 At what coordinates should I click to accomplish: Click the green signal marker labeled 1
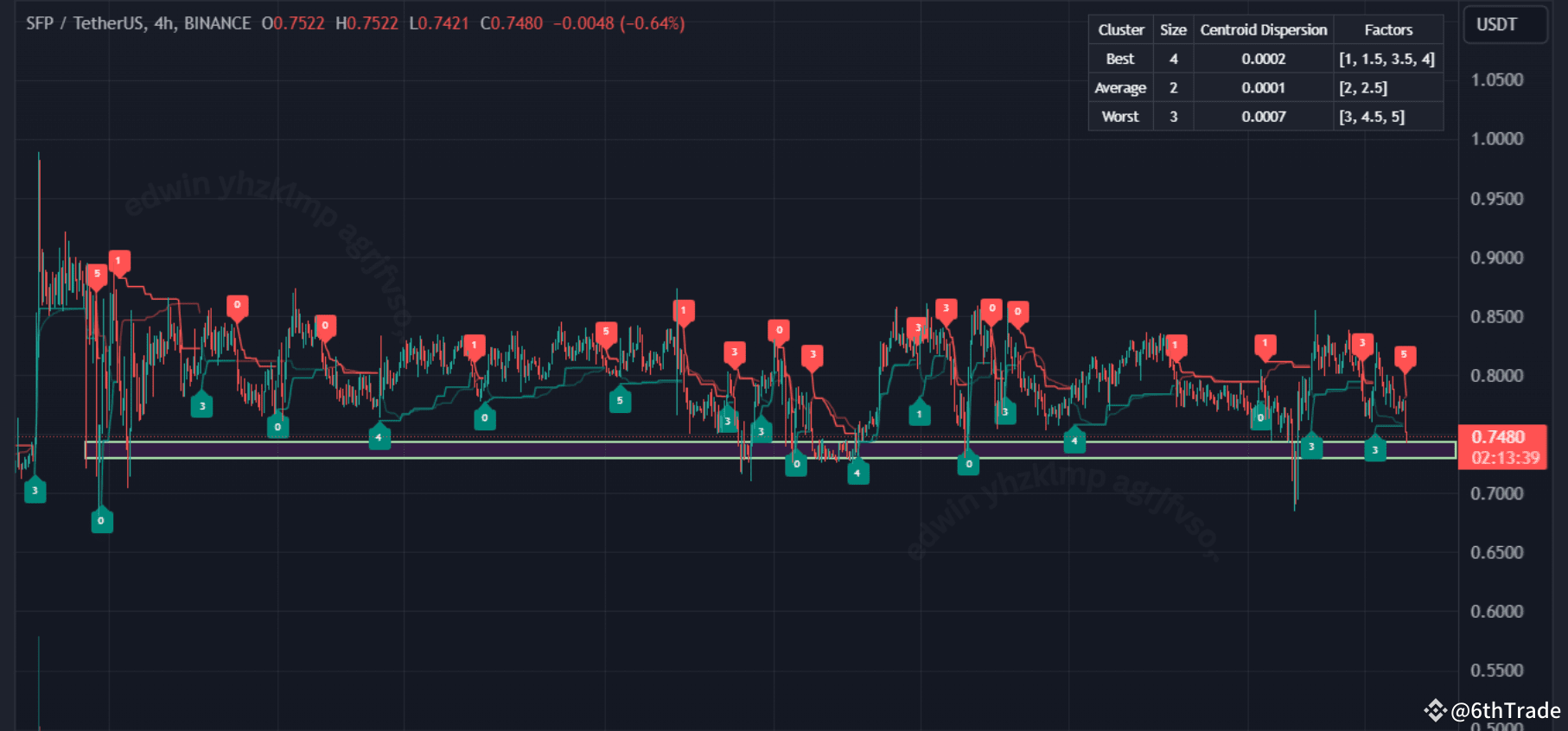919,413
